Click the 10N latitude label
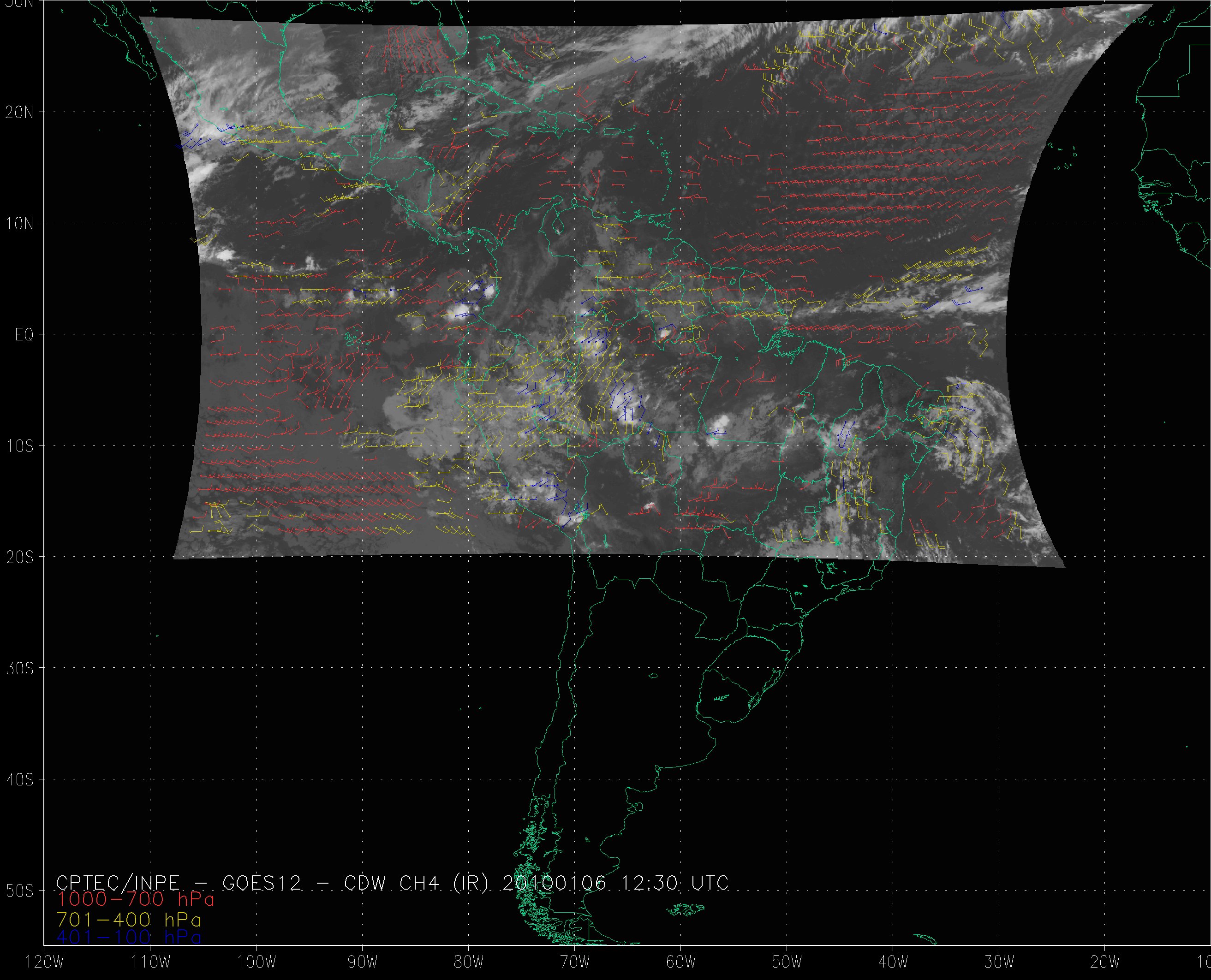Viewport: 1211px width, 980px height. point(19,224)
